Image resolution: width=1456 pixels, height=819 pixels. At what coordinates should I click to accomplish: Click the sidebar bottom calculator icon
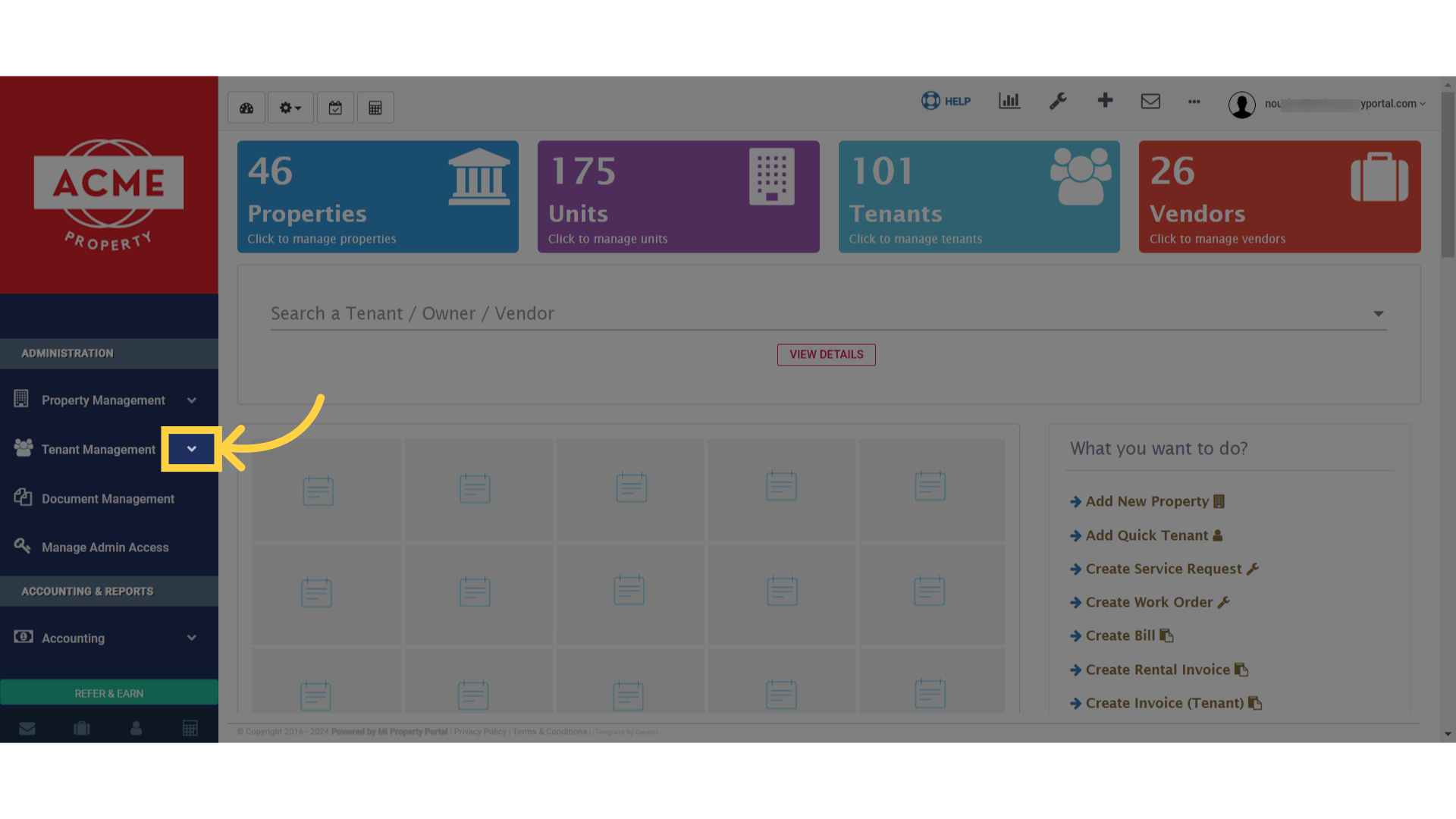click(190, 728)
